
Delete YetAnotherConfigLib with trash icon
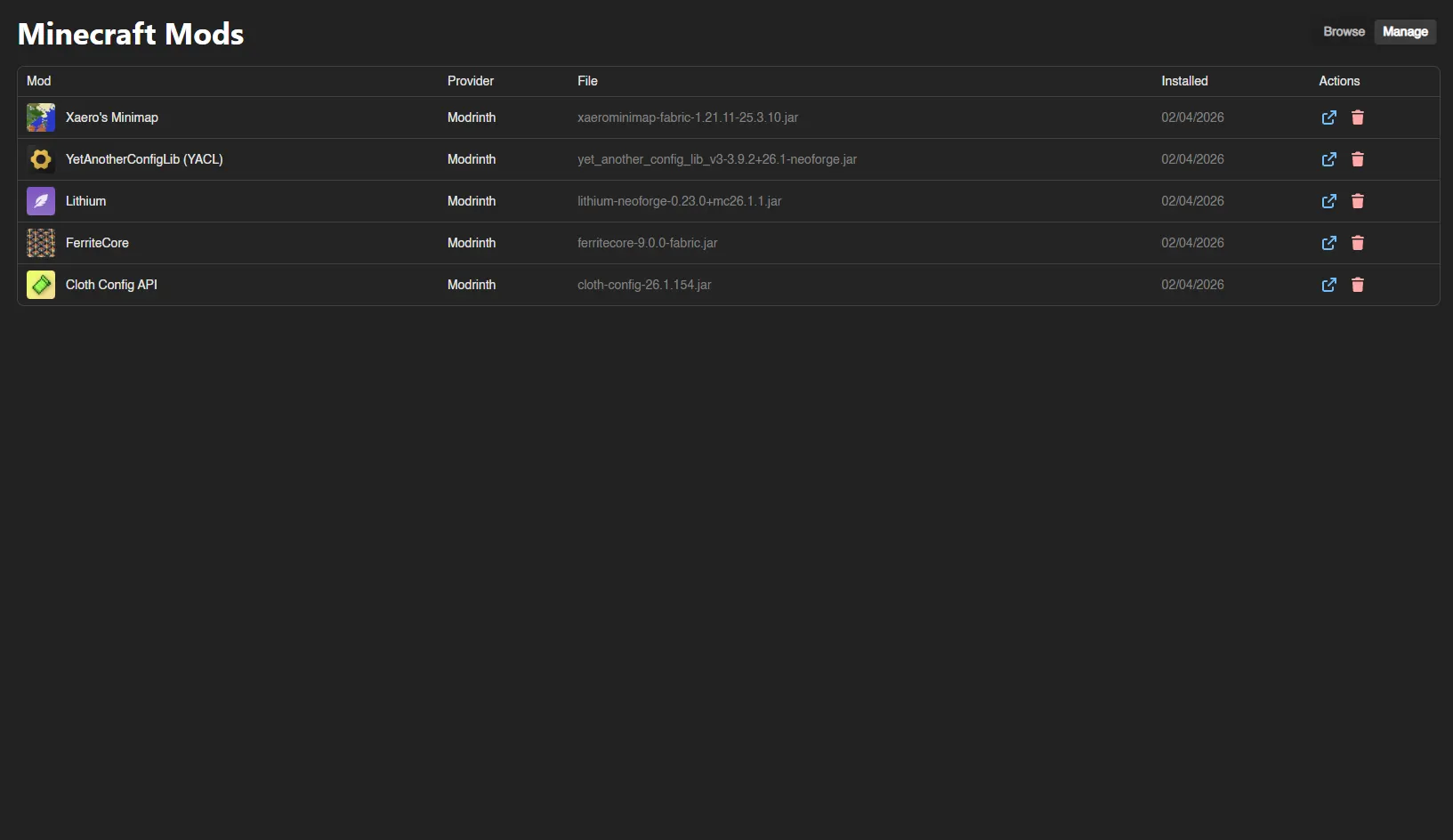(x=1358, y=159)
